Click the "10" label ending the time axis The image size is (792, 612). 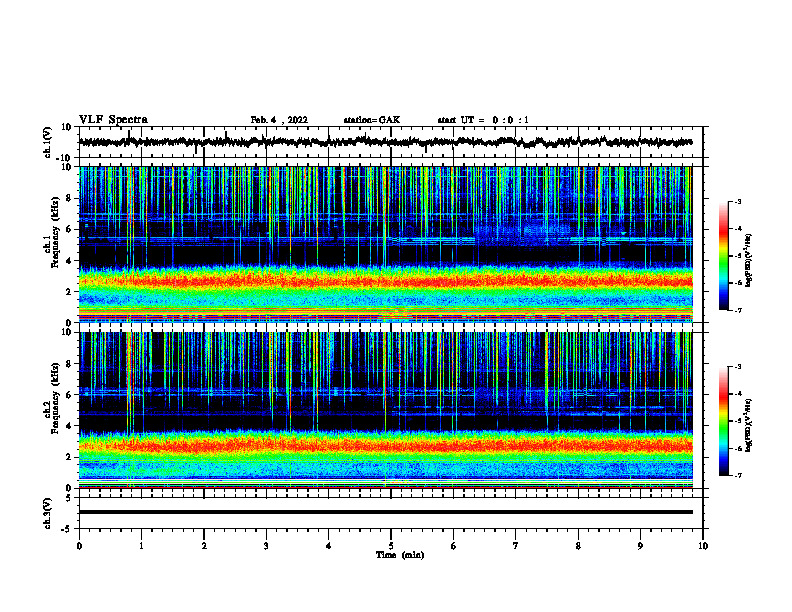point(703,546)
